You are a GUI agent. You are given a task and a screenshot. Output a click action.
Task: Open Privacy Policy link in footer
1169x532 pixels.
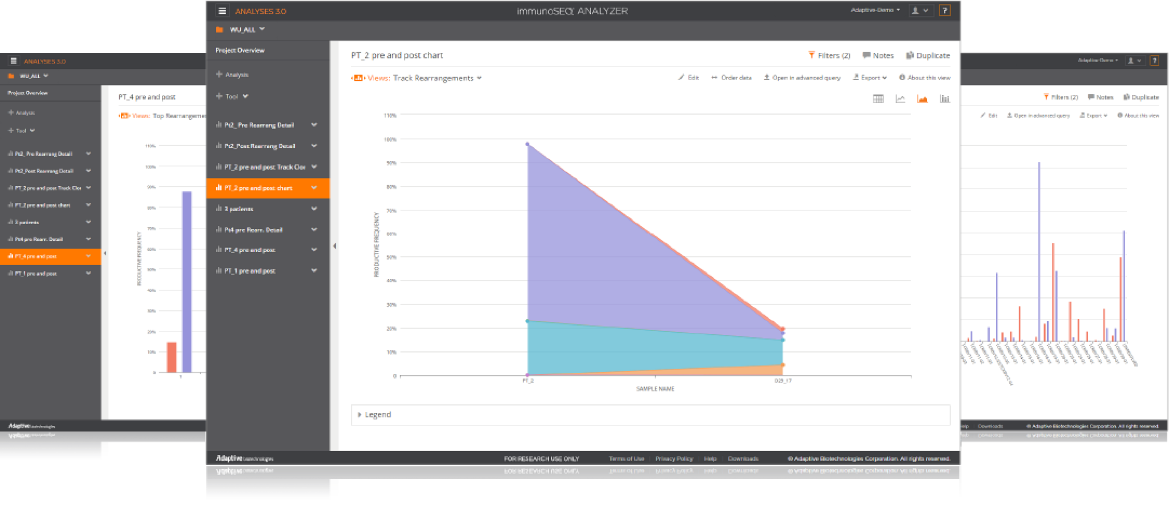click(x=674, y=458)
